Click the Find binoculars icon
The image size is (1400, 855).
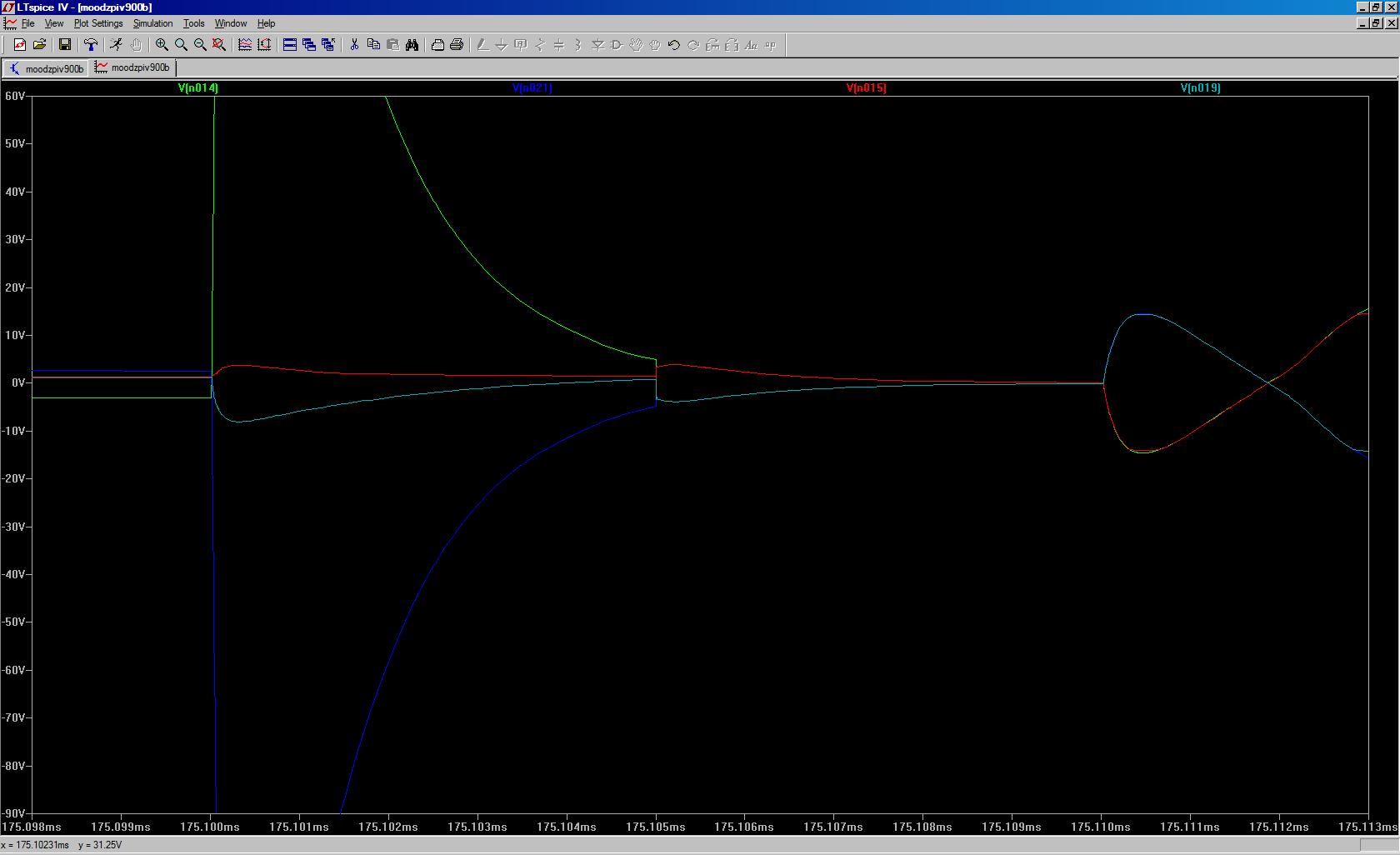[412, 45]
